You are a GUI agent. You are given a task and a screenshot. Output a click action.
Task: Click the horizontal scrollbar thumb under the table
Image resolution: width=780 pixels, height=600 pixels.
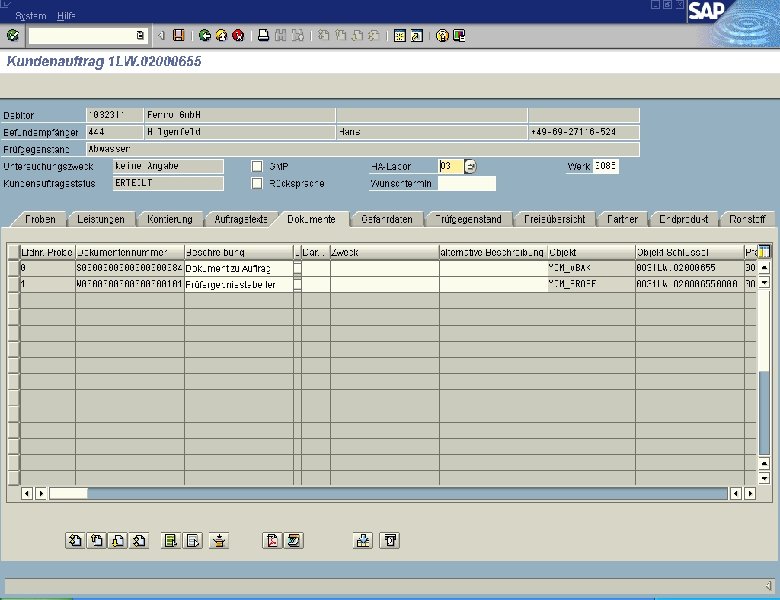tap(68, 494)
